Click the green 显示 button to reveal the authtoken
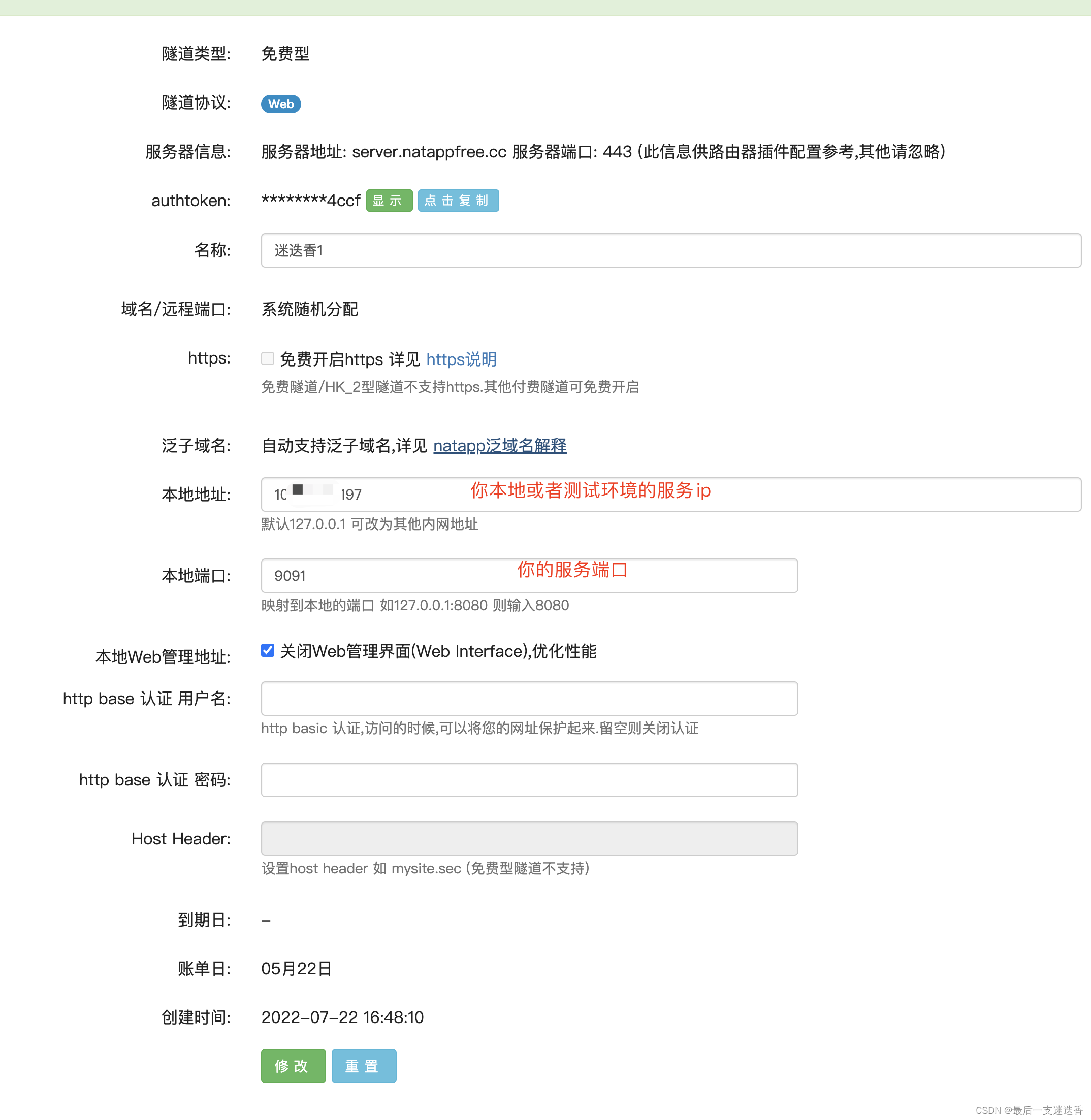The image size is (1091, 1120). [x=389, y=201]
